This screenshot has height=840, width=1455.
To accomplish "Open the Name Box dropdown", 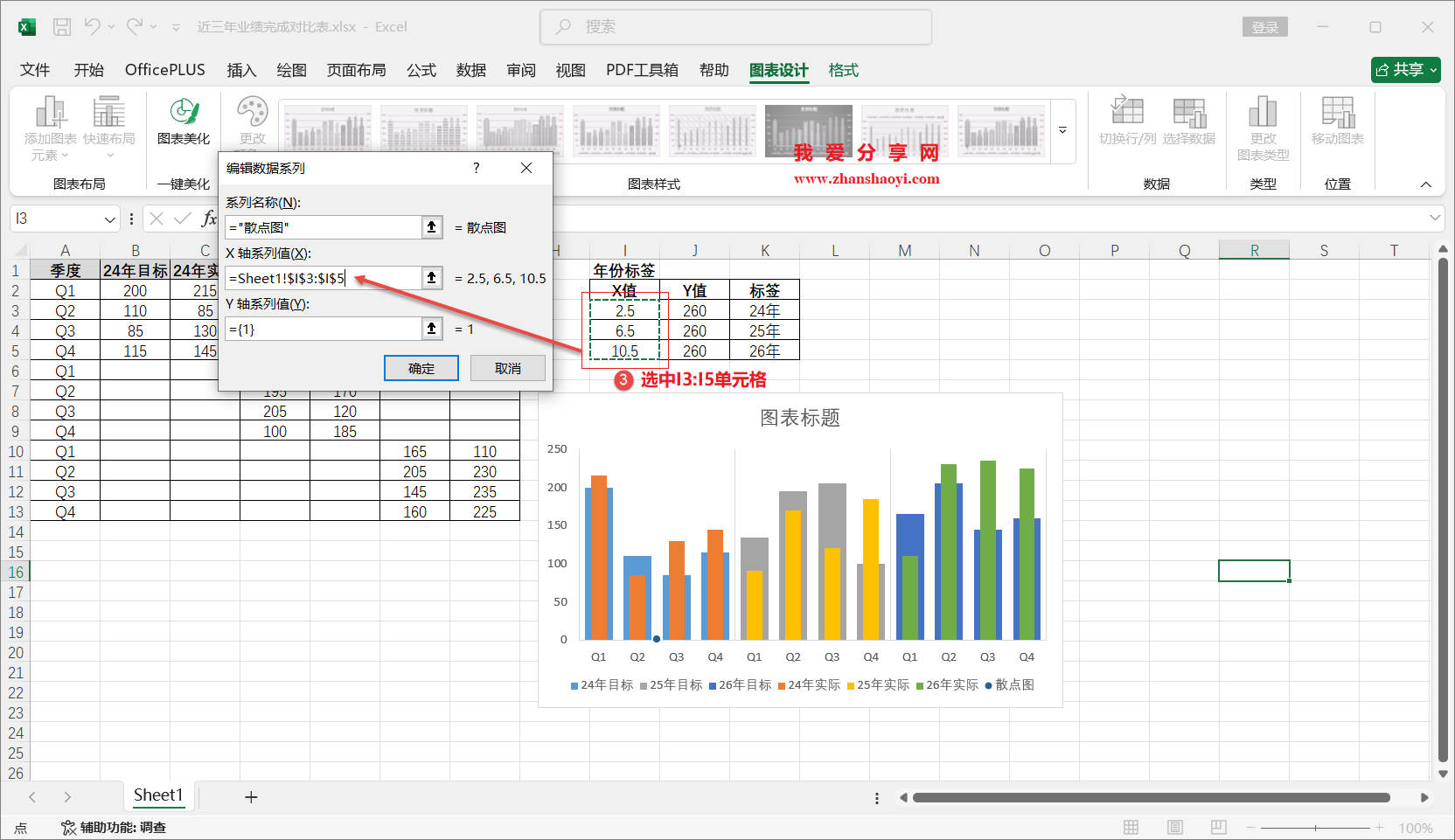I will [109, 219].
